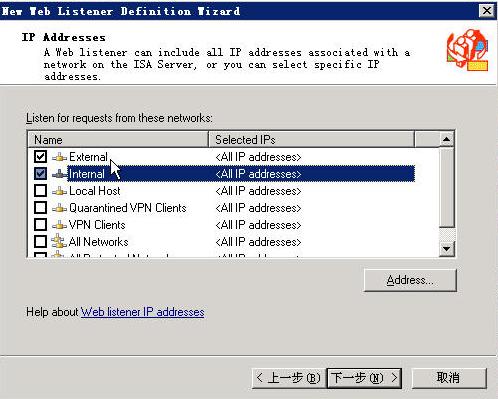Click the list scroll down arrow
This screenshot has height=399, width=498.
[447, 249]
